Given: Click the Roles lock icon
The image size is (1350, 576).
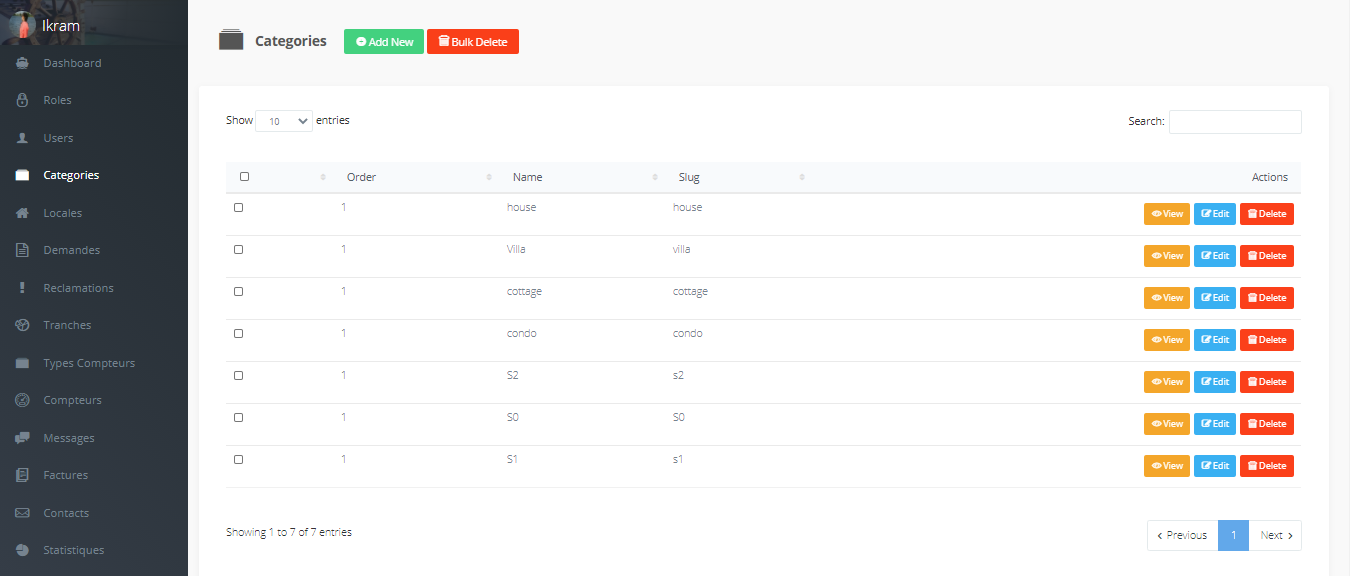Looking at the screenshot, I should [x=22, y=100].
